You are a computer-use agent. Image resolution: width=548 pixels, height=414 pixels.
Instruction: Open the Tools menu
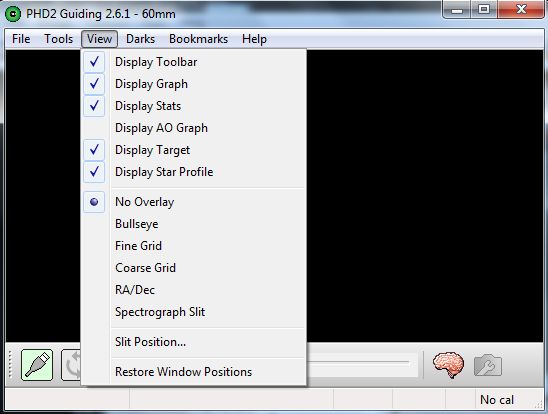pyautogui.click(x=58, y=39)
